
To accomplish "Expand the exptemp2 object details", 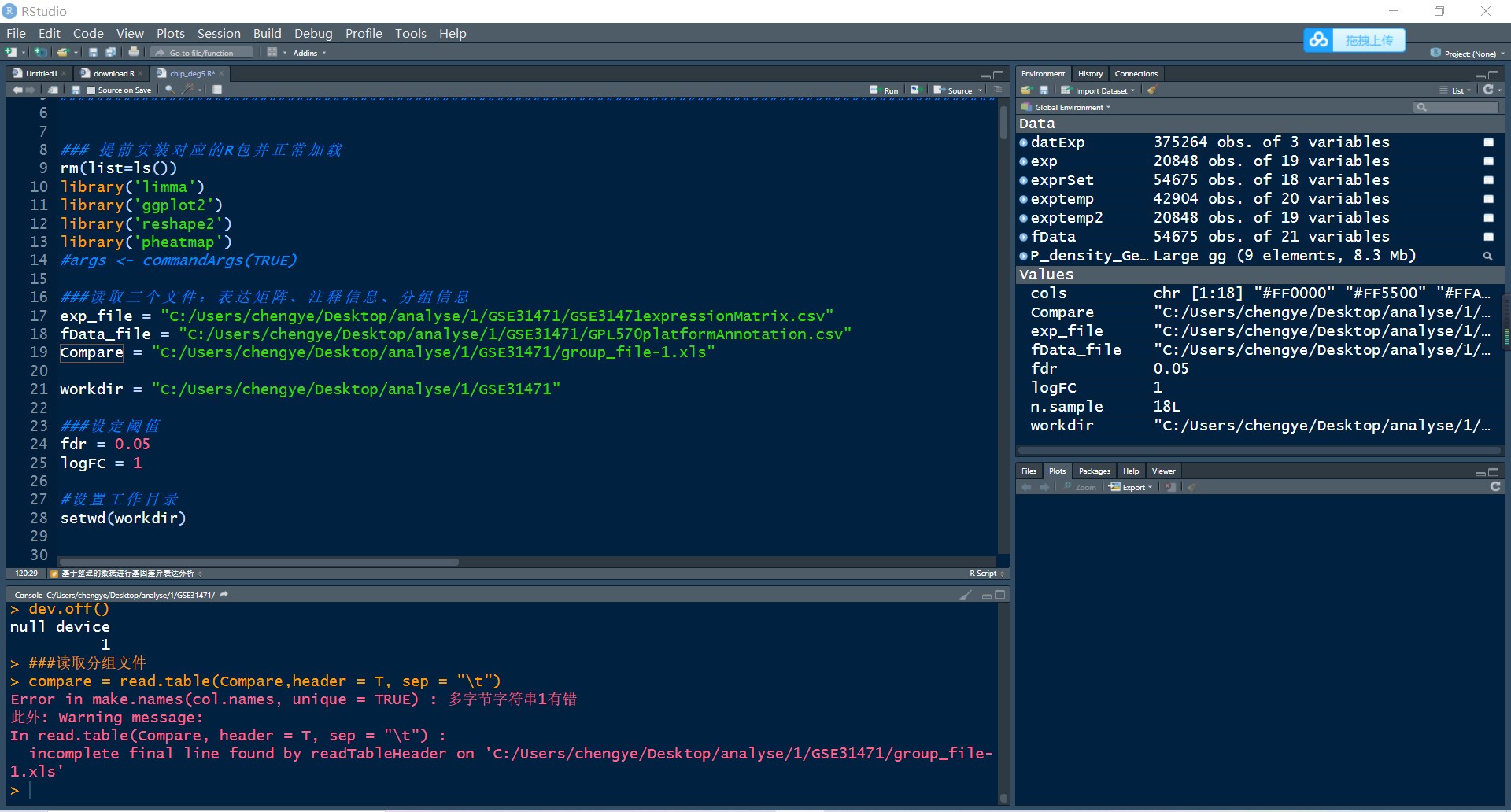I will [1024, 218].
